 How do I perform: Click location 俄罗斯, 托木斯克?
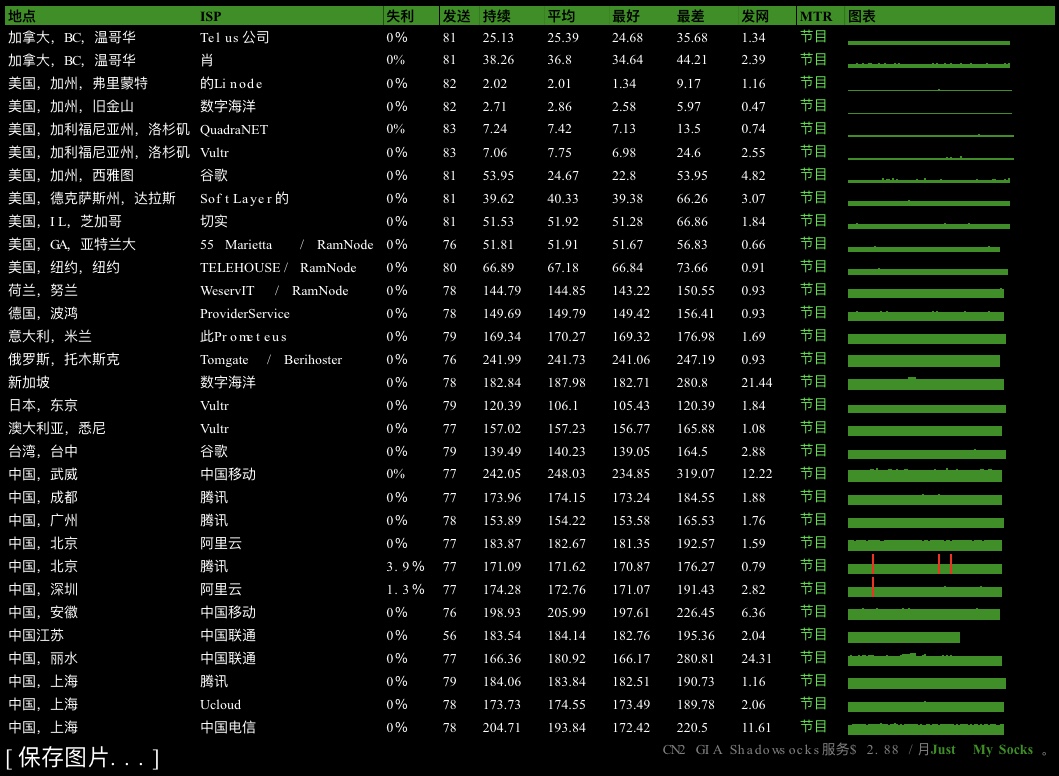[x=63, y=359]
